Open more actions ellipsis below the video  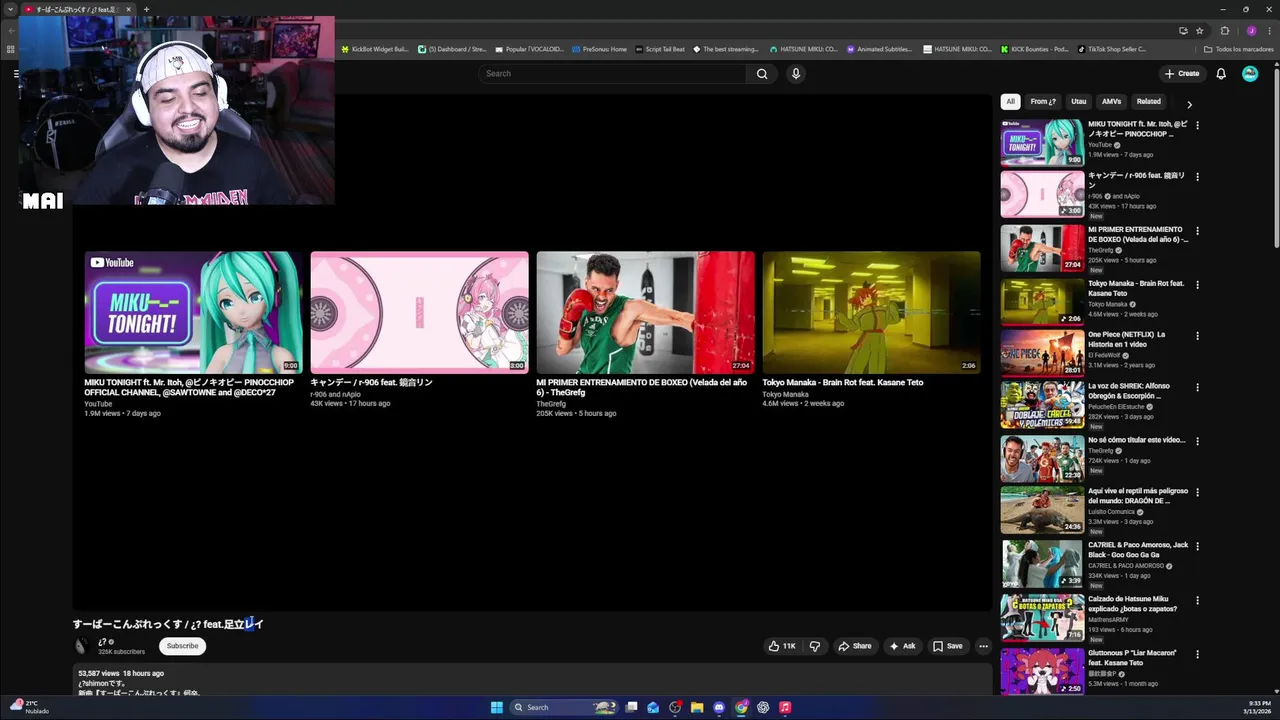pyautogui.click(x=983, y=646)
